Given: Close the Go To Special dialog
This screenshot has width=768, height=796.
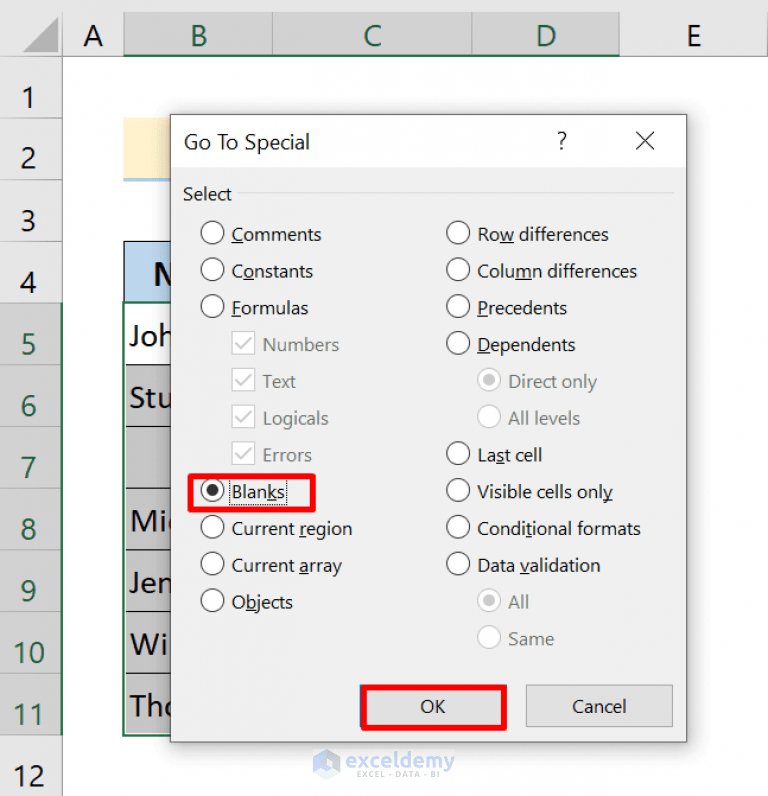Looking at the screenshot, I should point(645,141).
